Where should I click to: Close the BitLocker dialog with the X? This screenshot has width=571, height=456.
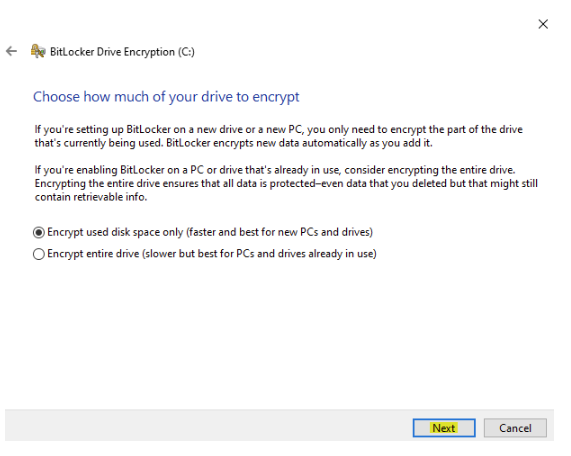click(x=543, y=24)
